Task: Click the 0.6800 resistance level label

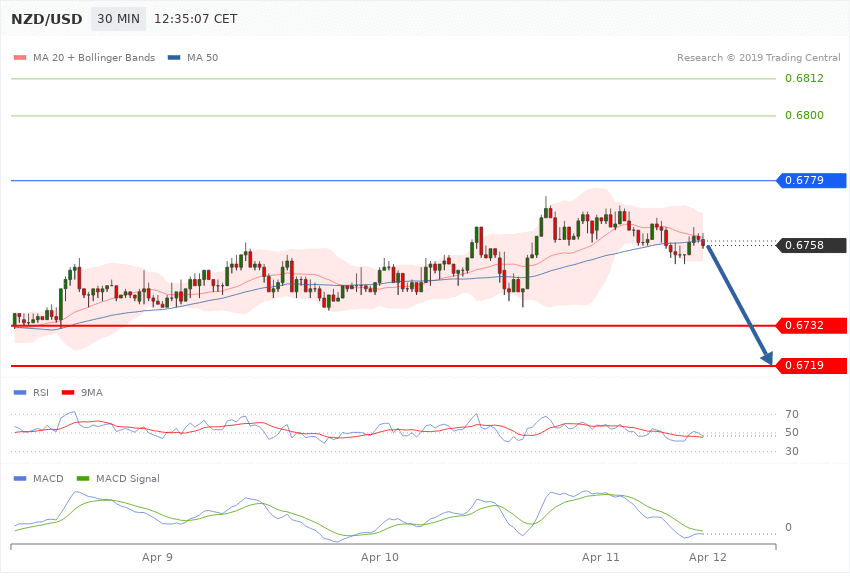Action: [x=804, y=115]
